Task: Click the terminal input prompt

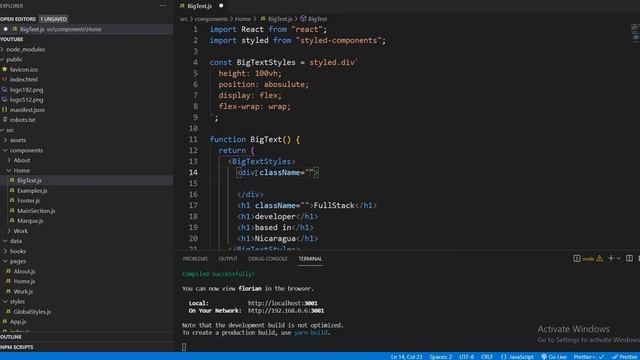Action: [184, 347]
